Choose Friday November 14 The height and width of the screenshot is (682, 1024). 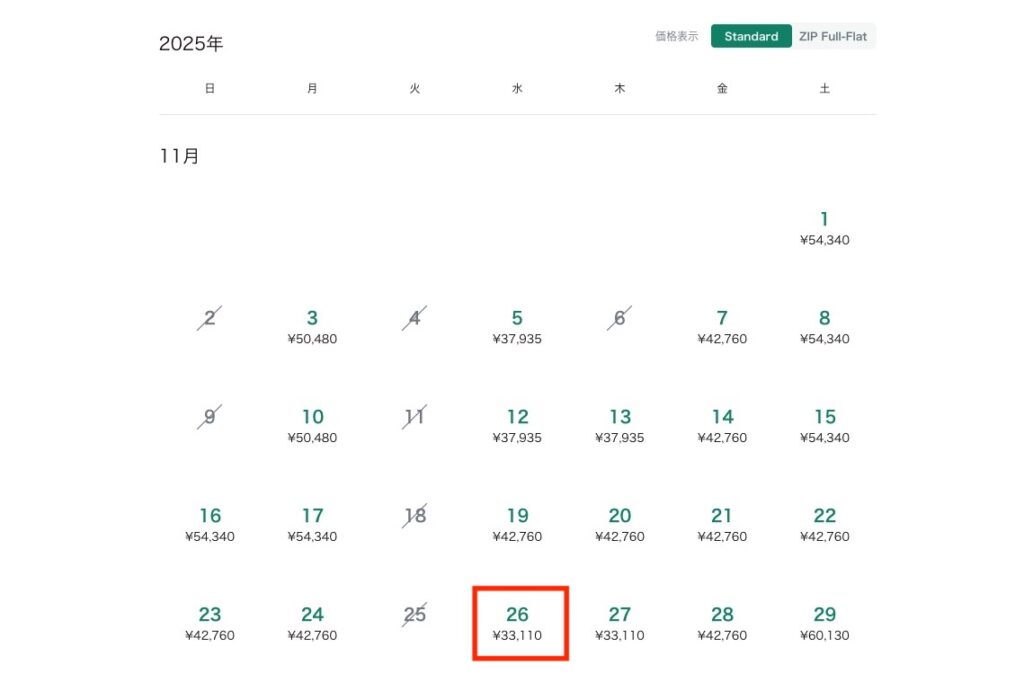[722, 426]
